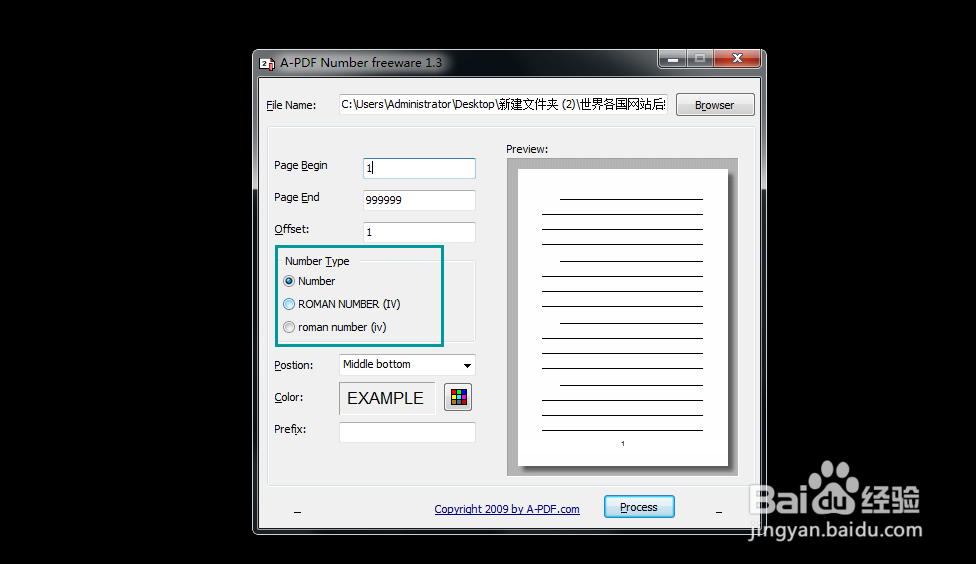The width and height of the screenshot is (976, 564).
Task: Focus the Page Begin input field
Action: (x=420, y=168)
